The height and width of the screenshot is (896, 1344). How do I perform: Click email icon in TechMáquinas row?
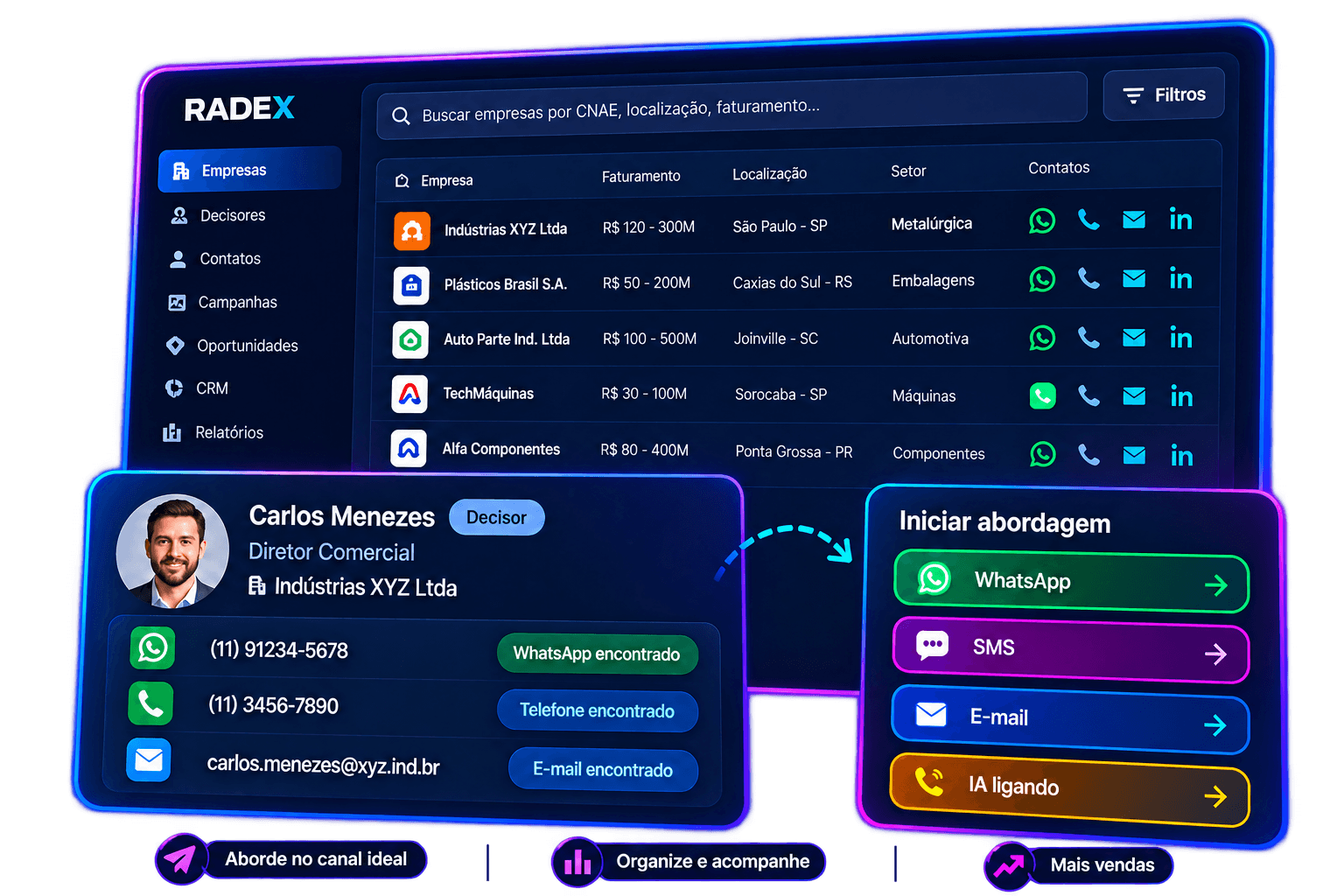tap(1134, 396)
